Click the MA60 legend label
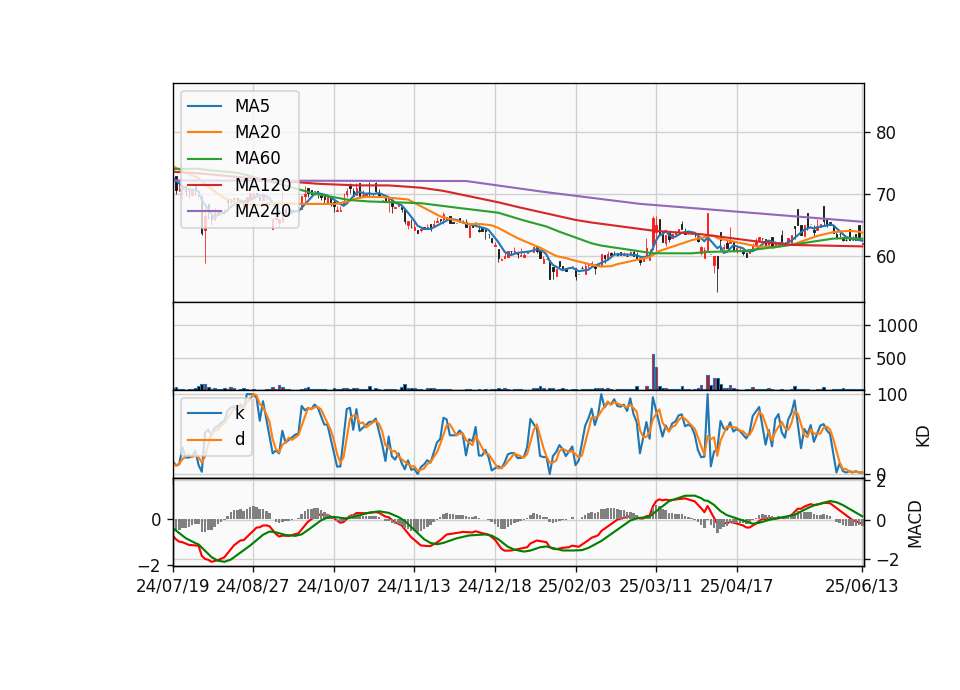Viewport: 960px width, 690px height. click(257, 158)
